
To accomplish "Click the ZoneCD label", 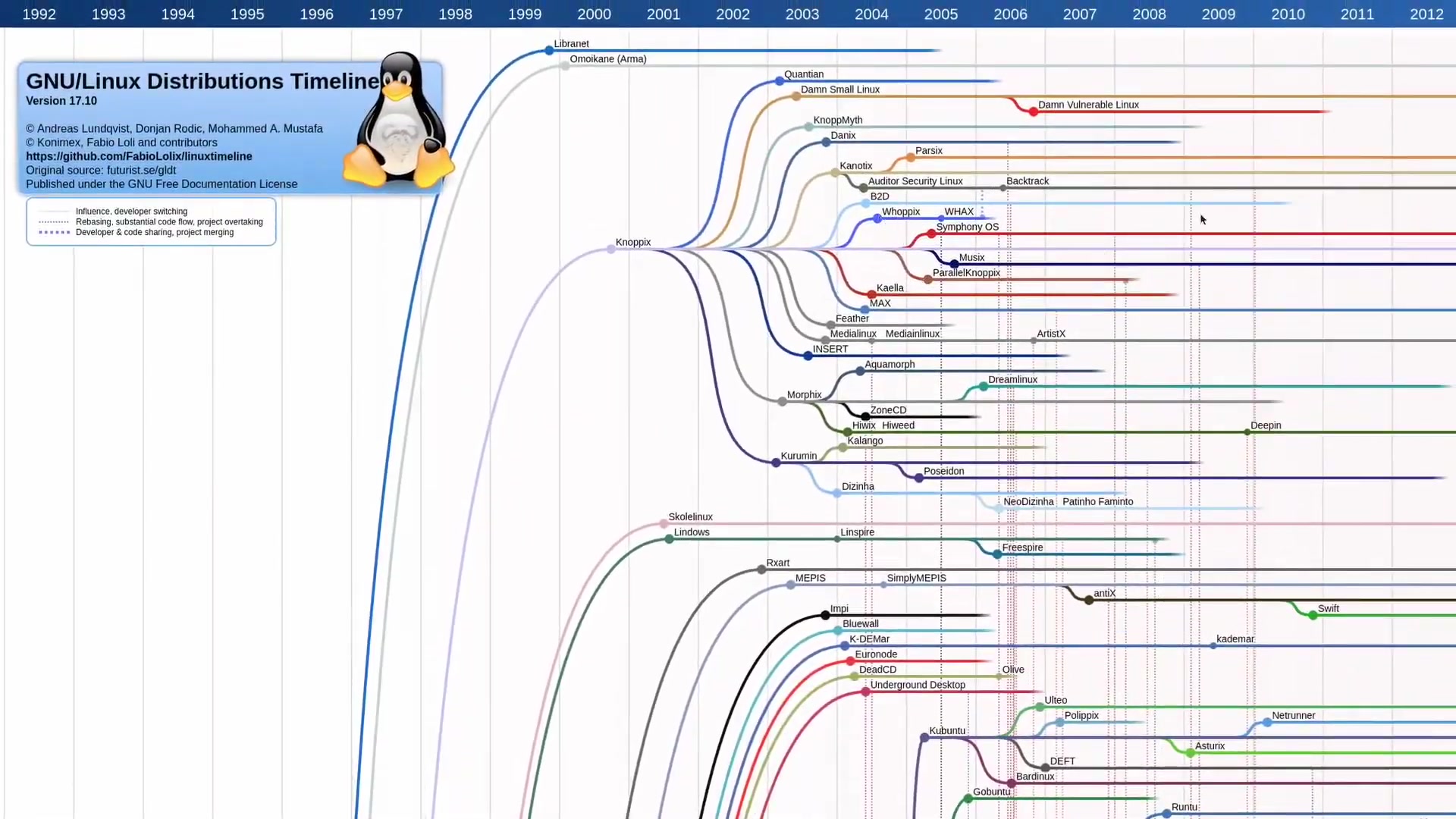I will coord(888,410).
